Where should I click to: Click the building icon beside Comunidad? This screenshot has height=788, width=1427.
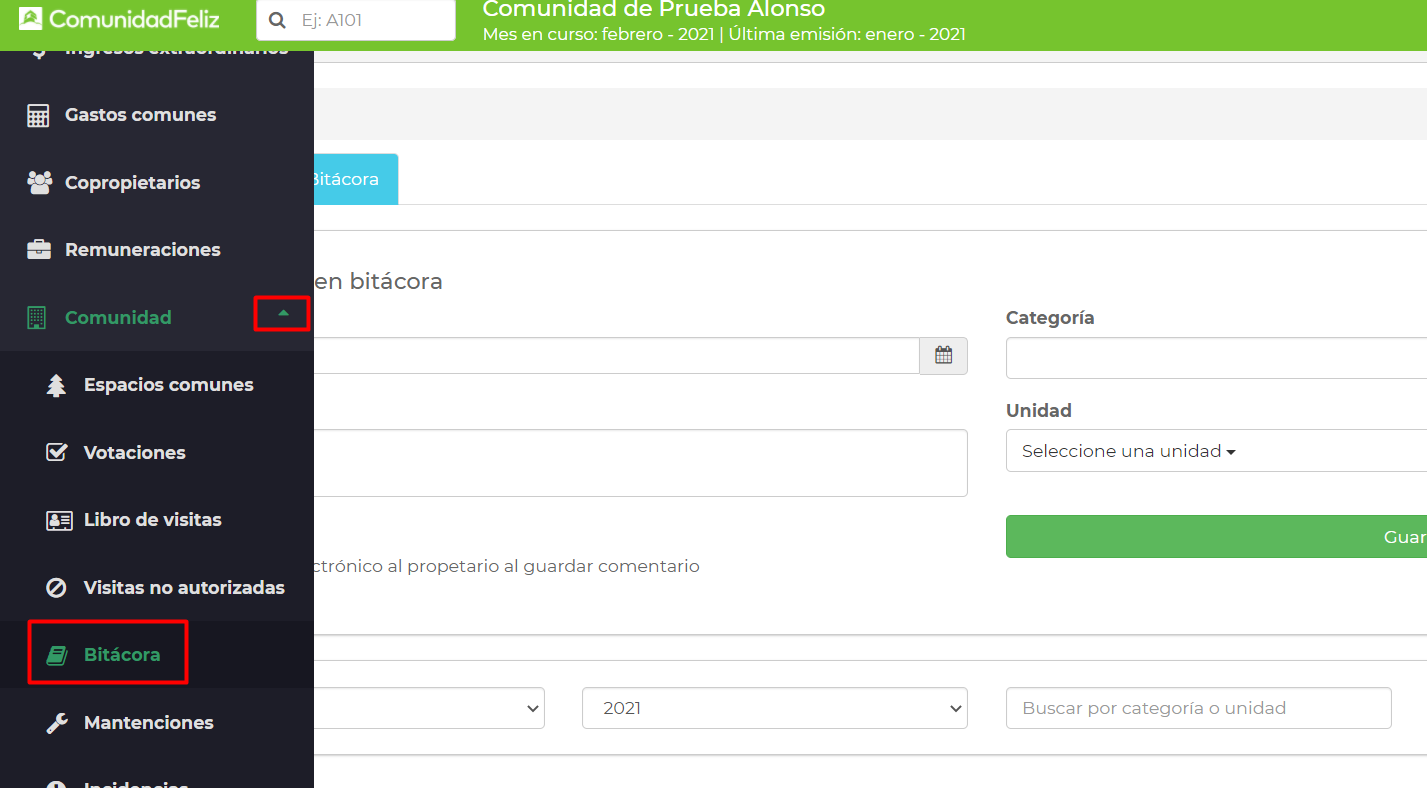point(37,318)
